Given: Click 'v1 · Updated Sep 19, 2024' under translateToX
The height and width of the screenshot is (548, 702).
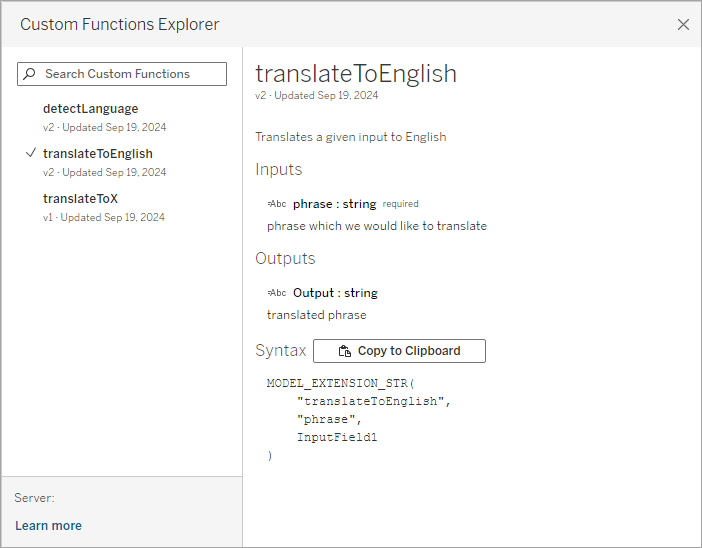Looking at the screenshot, I should [x=104, y=218].
